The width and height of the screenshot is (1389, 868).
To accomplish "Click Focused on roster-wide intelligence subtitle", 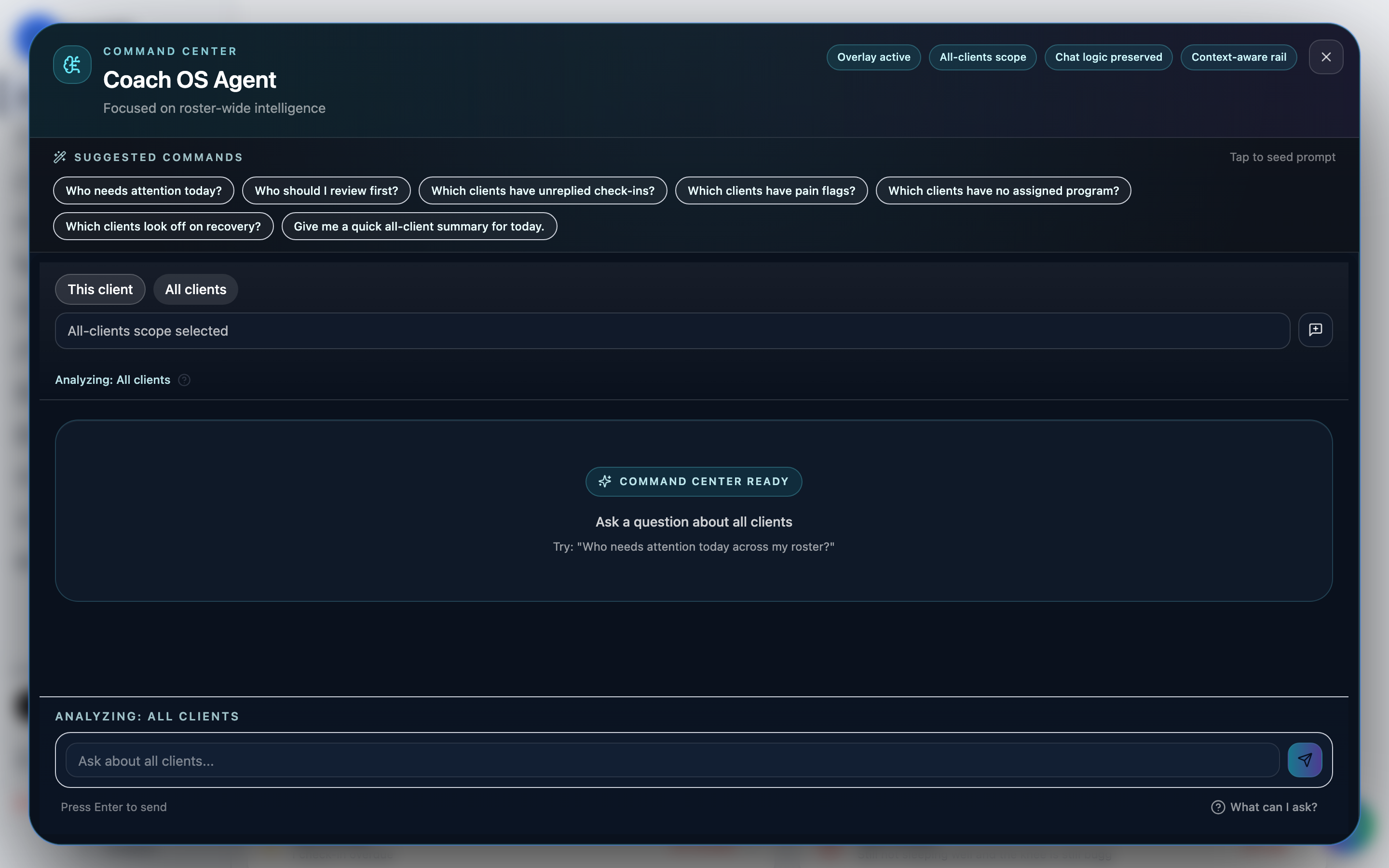I will tap(214, 108).
